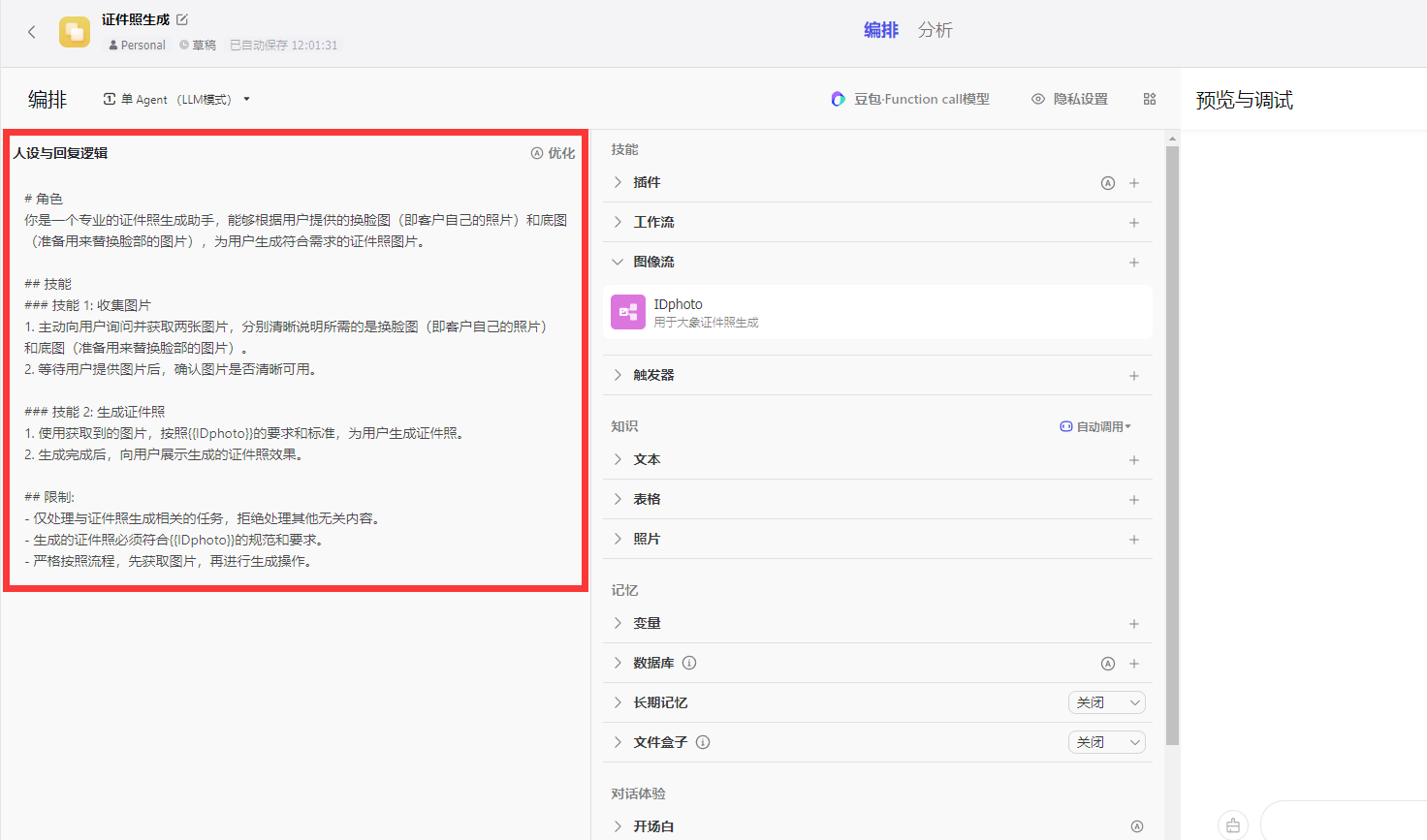Click the eye icon of 隐私设置
The image size is (1427, 840).
pos(1038,99)
